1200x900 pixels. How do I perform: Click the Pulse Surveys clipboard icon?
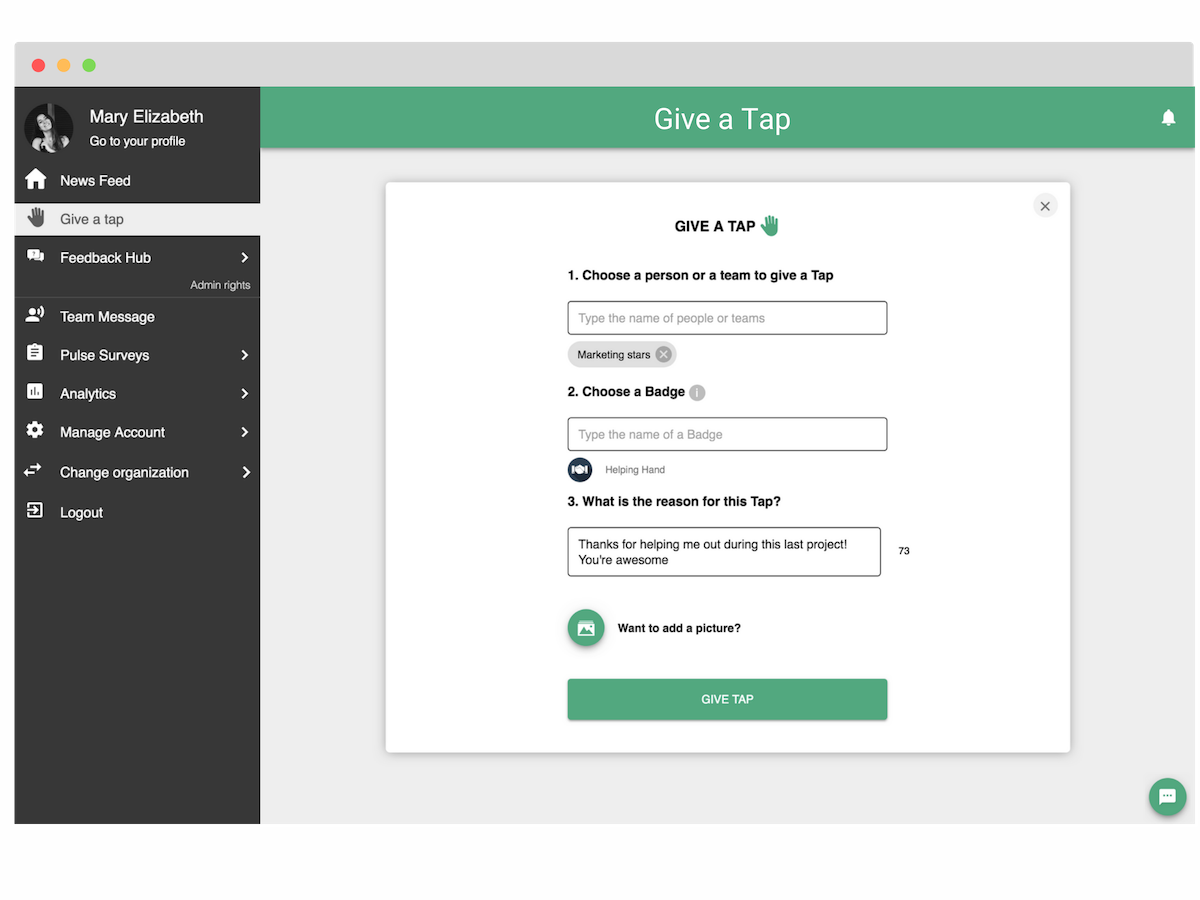tap(35, 353)
